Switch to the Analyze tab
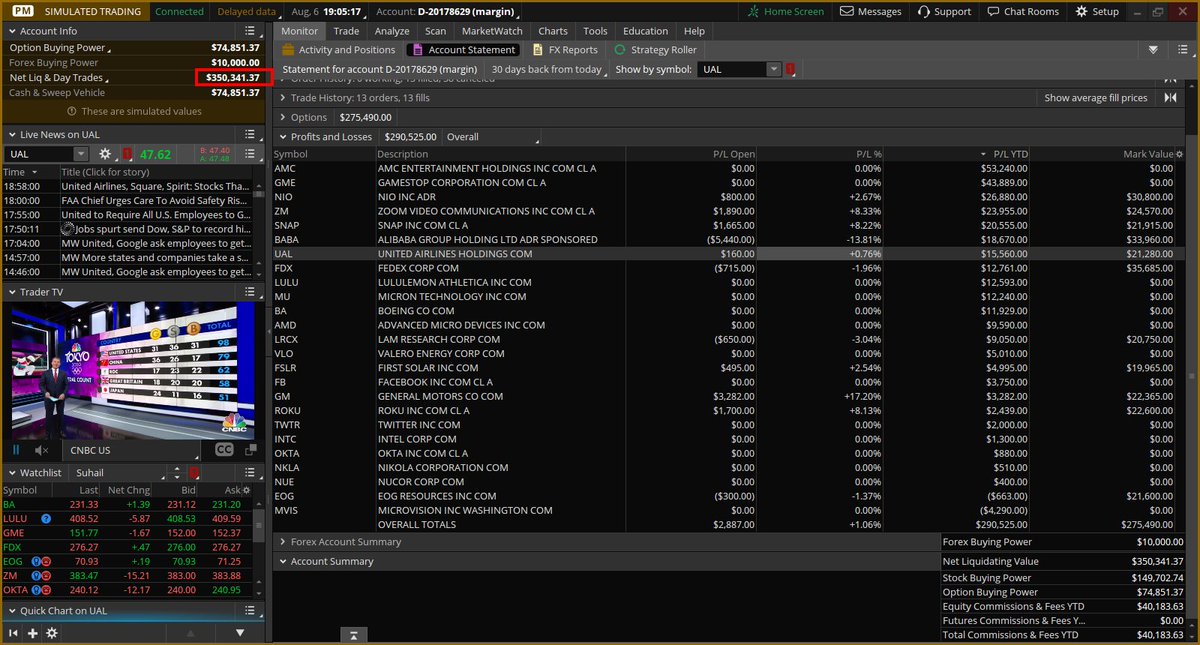 click(x=391, y=31)
